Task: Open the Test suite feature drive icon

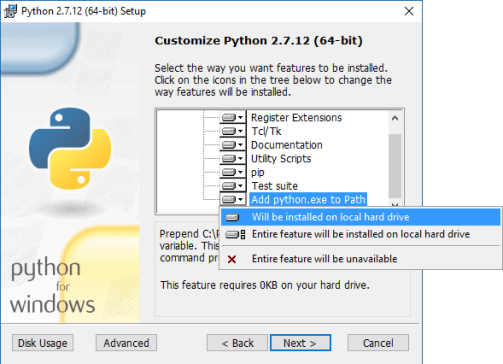Action: 233,186
